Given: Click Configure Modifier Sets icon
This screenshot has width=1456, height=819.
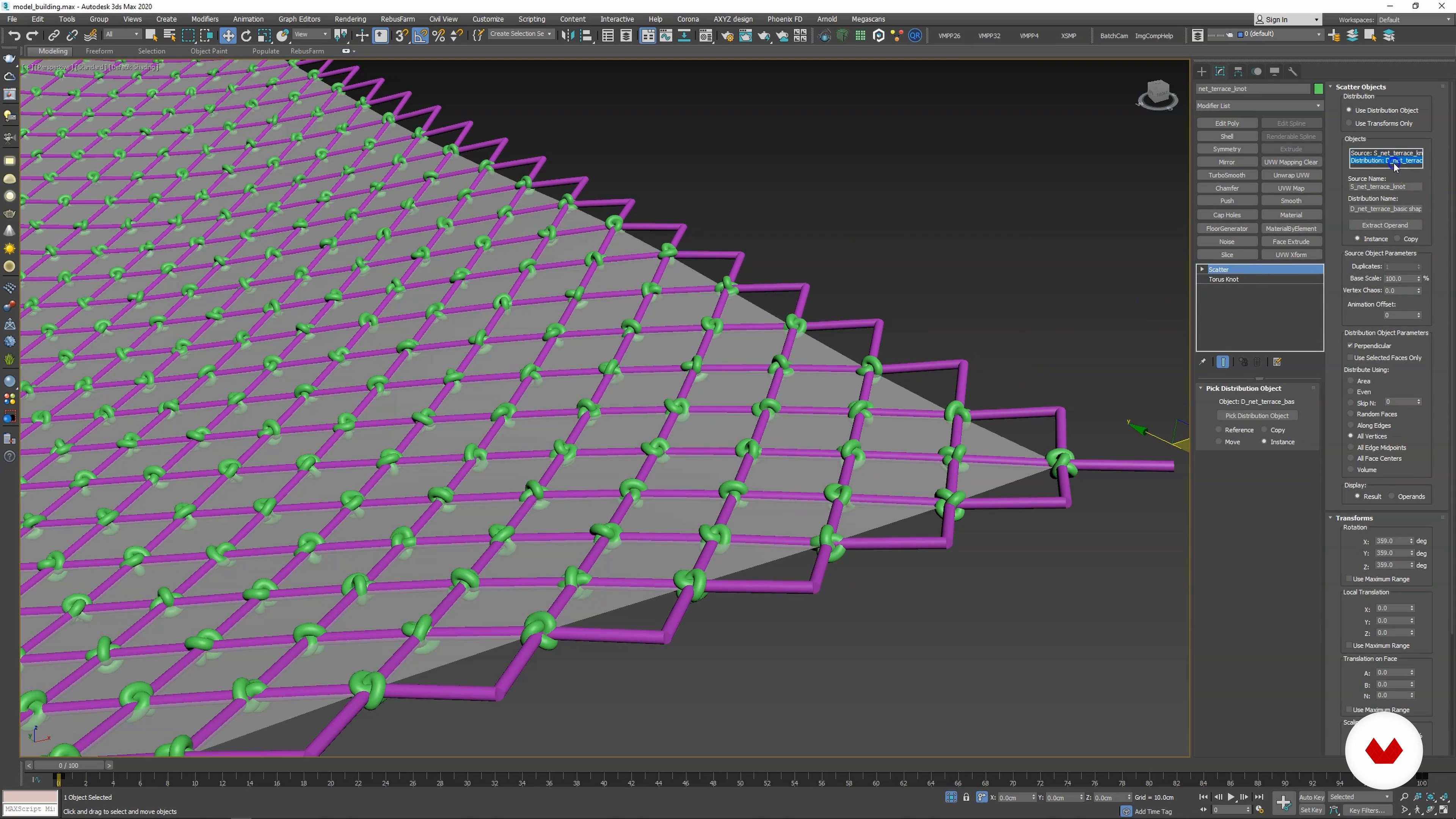Looking at the screenshot, I should 1277,362.
